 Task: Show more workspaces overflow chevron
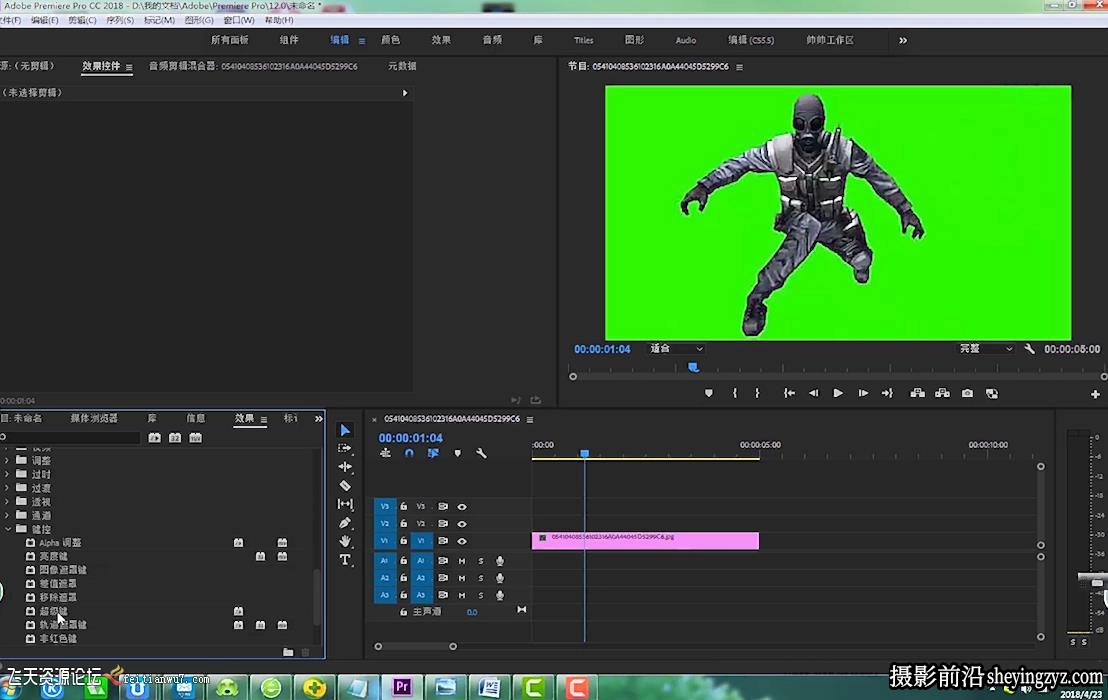click(x=902, y=40)
